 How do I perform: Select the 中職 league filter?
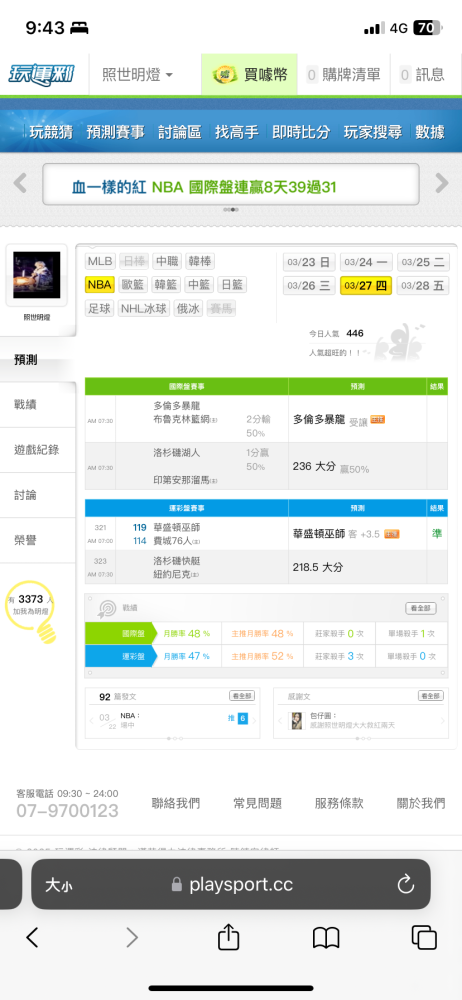pyautogui.click(x=167, y=261)
